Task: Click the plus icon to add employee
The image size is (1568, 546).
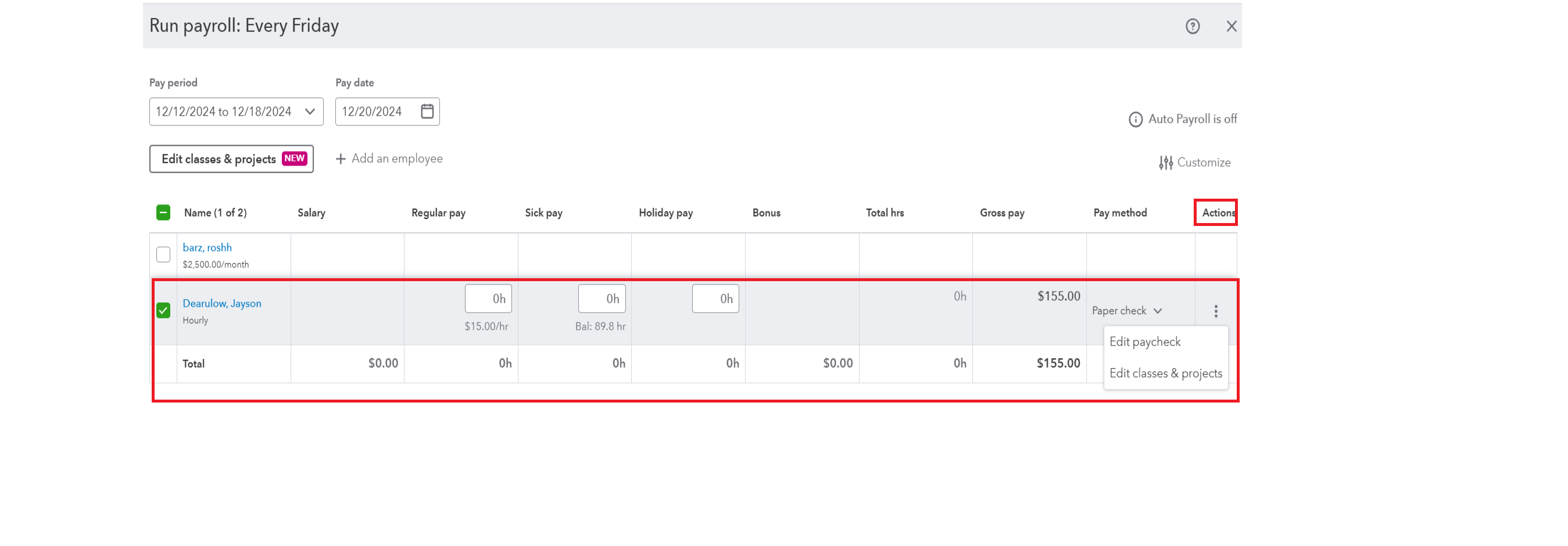Action: 341,159
